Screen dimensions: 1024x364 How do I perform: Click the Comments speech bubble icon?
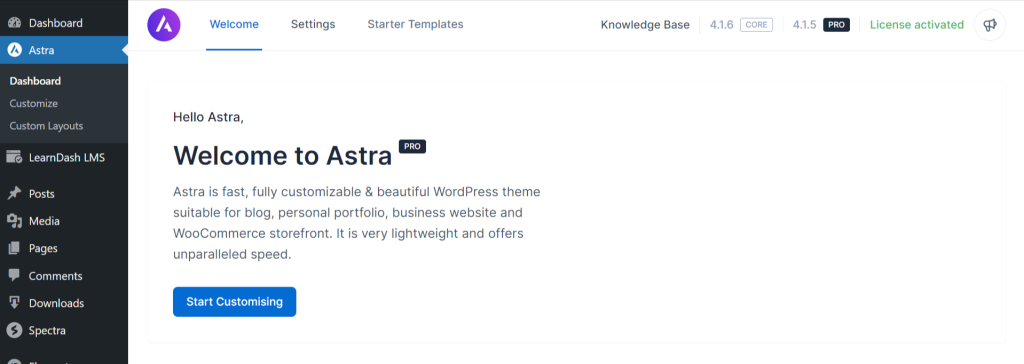tap(14, 276)
